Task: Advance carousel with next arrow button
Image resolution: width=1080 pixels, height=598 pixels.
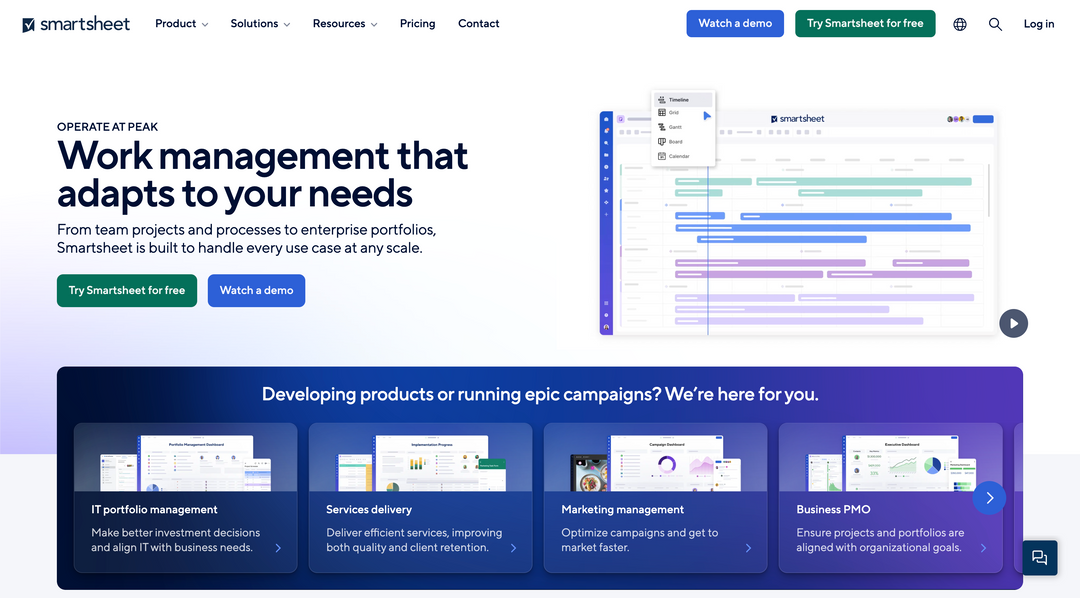Action: coord(989,497)
